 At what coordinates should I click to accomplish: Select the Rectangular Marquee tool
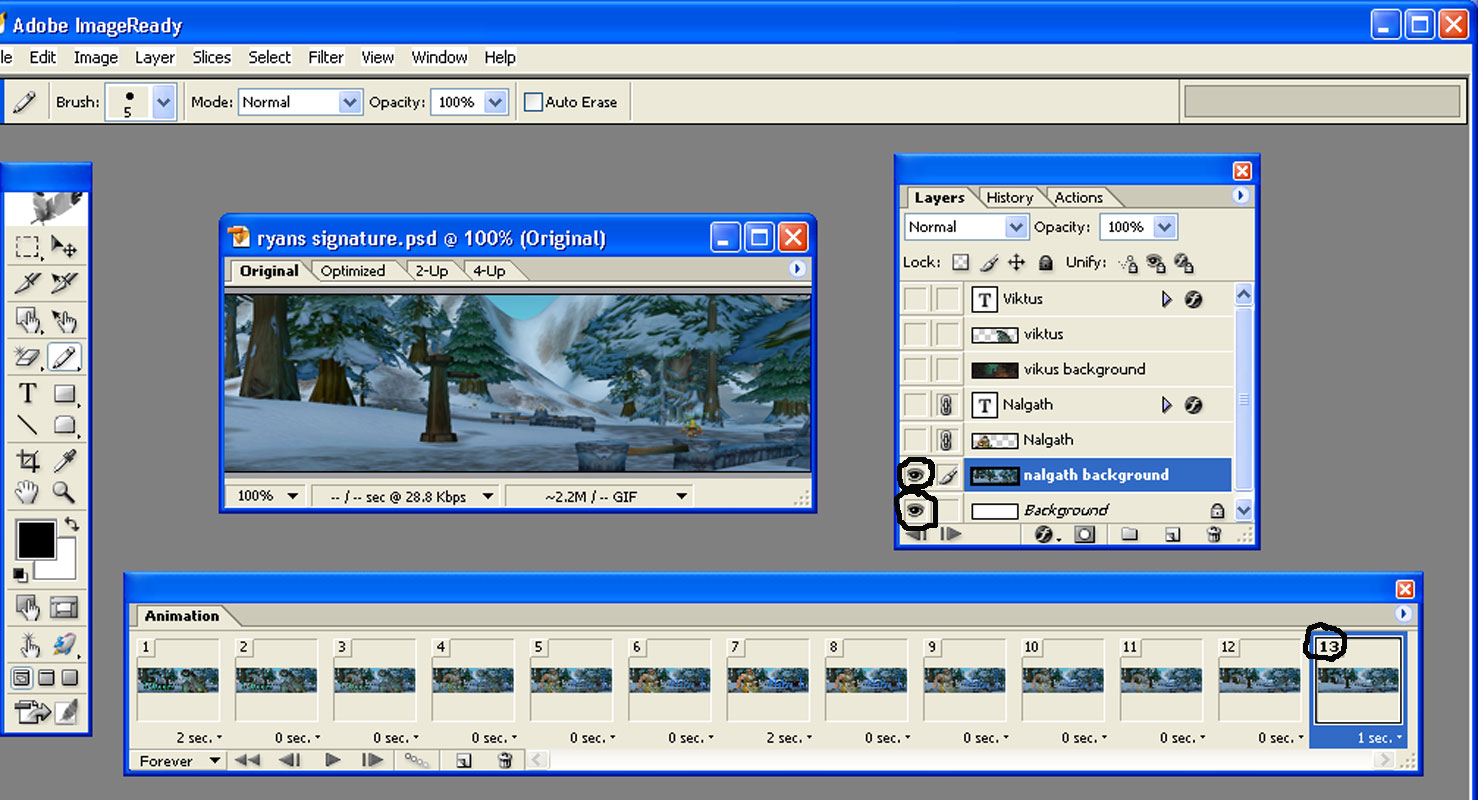tap(27, 247)
